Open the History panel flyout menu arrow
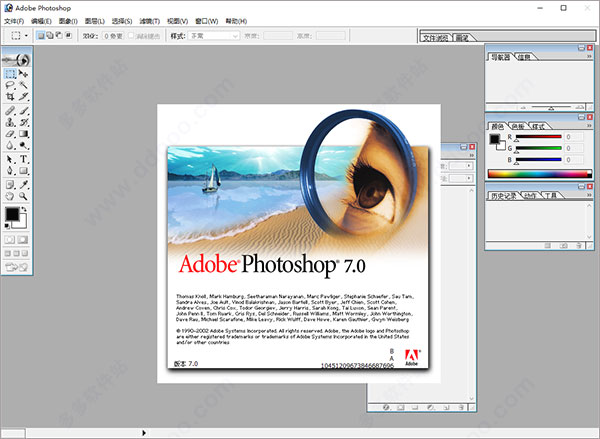This screenshot has height=439, width=600. [589, 195]
